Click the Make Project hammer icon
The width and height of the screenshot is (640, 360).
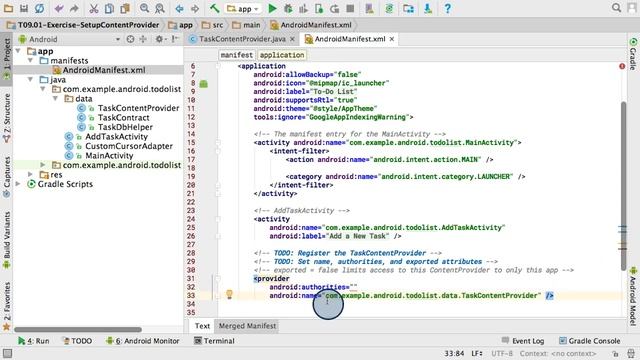pyautogui.click(x=214, y=8)
